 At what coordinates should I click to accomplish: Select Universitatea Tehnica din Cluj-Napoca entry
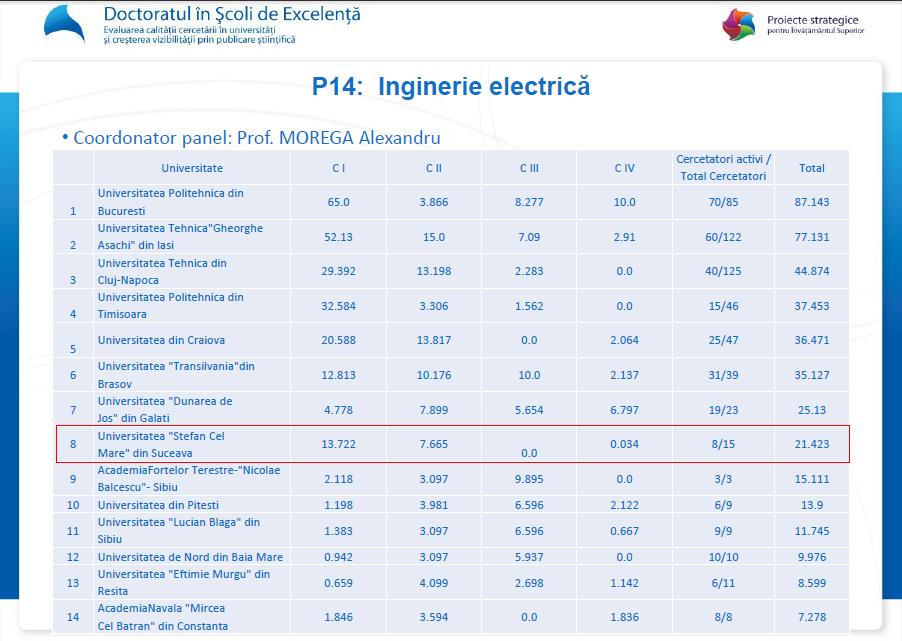coord(162,272)
